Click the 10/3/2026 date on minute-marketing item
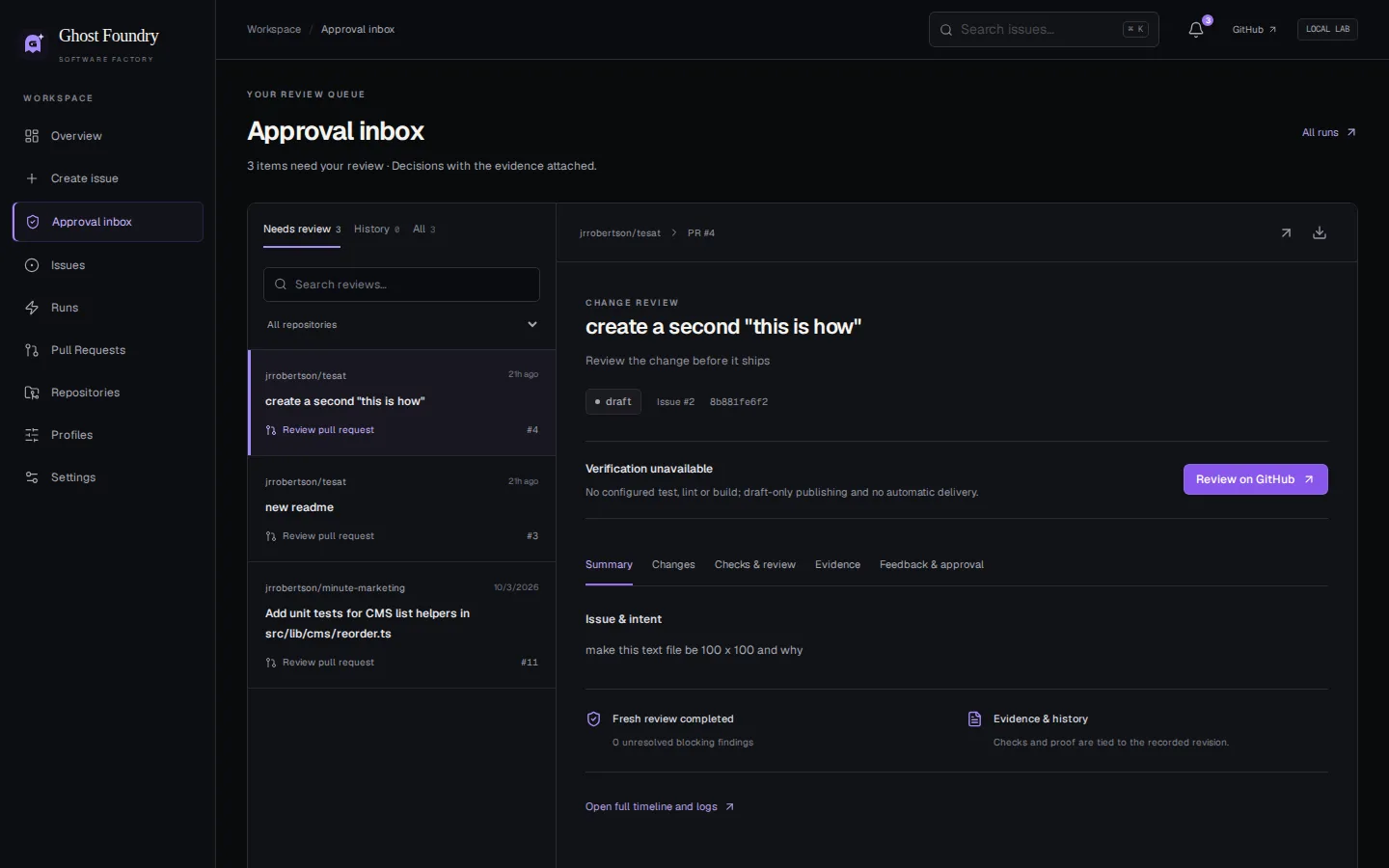 click(x=516, y=587)
